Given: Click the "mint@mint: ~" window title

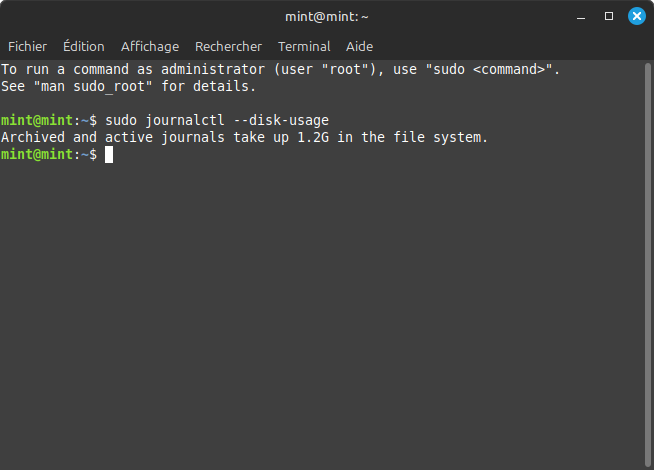Looking at the screenshot, I should (326, 16).
